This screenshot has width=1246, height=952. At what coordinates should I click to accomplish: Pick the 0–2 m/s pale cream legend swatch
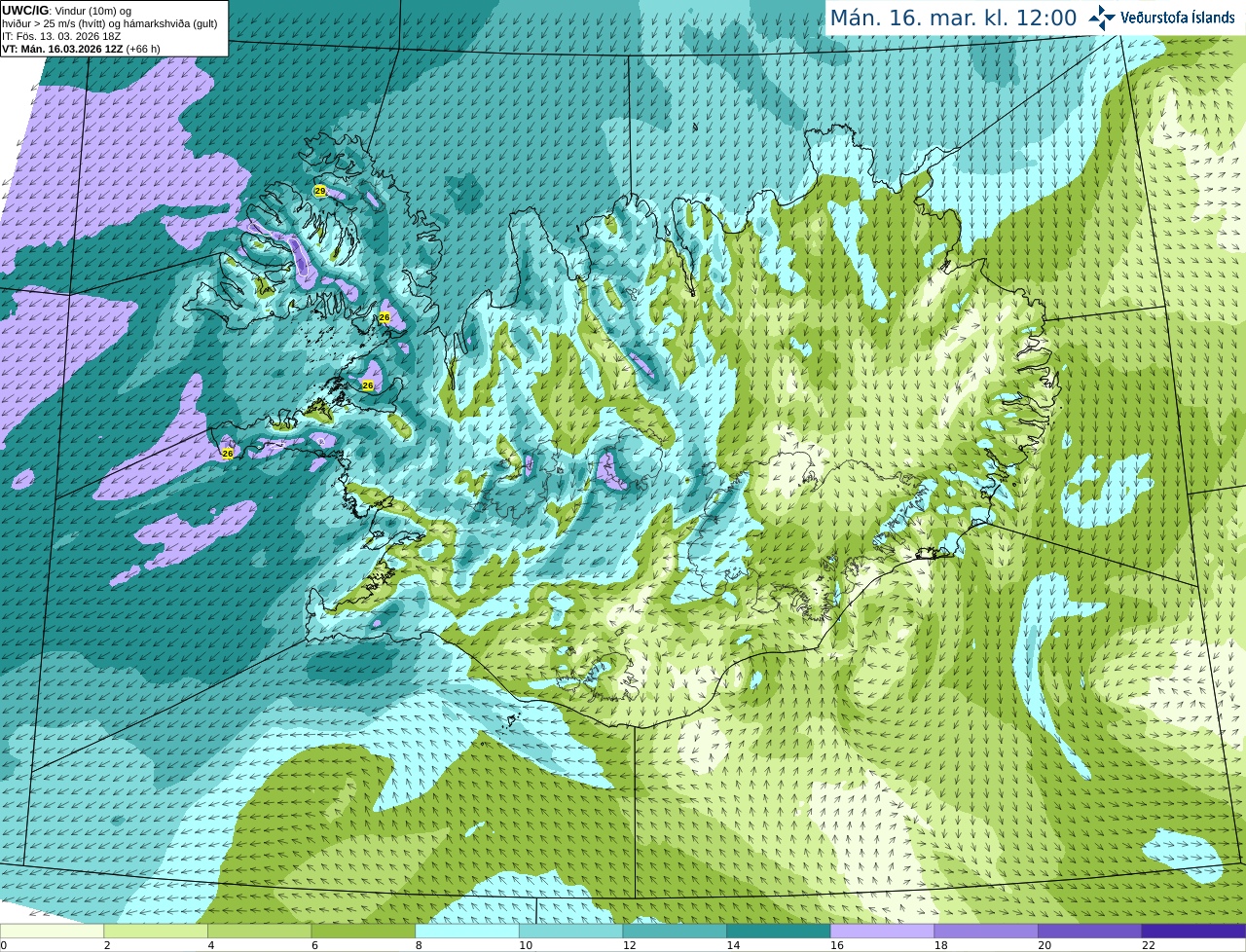click(52, 931)
